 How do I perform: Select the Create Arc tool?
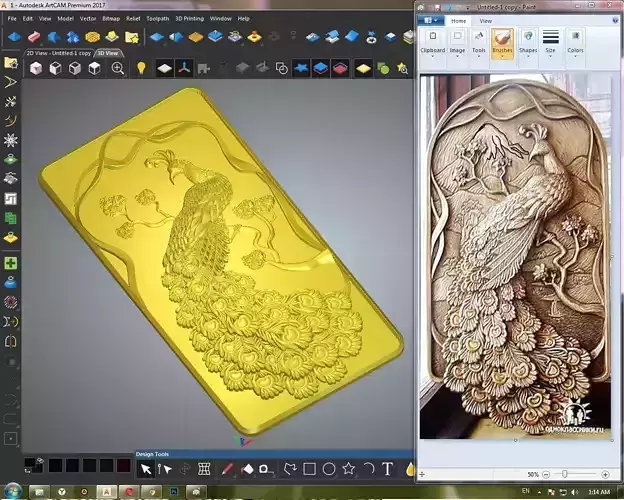pos(369,469)
